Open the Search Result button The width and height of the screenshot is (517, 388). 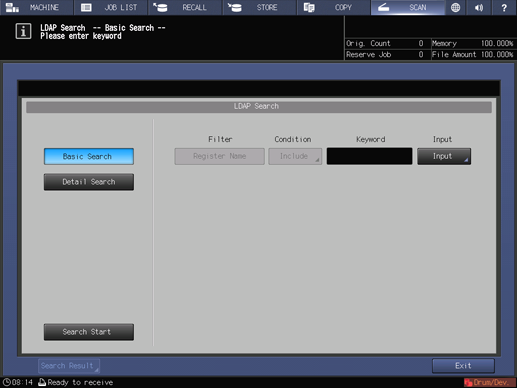point(69,366)
